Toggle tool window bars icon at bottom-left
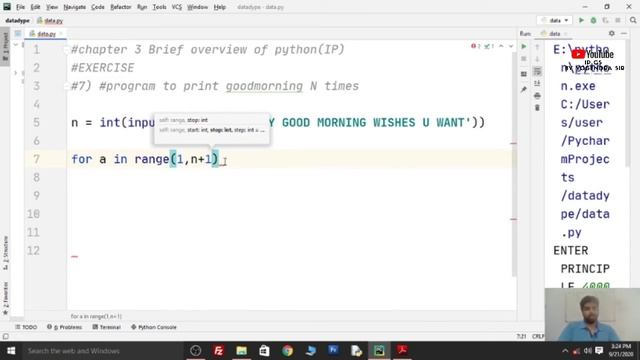 click(5, 337)
